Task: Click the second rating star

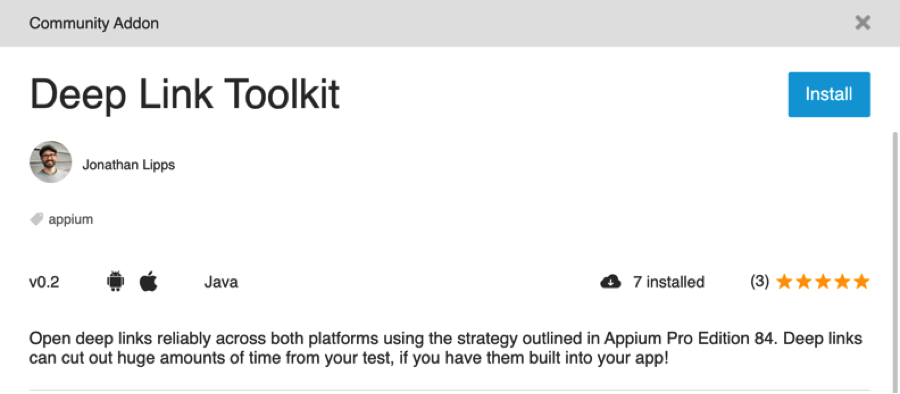Action: (x=804, y=281)
